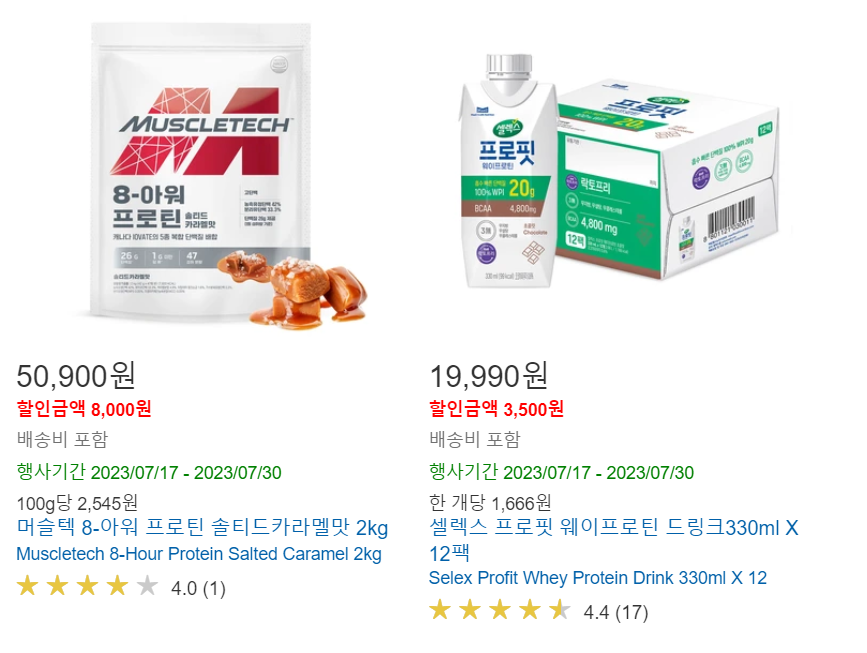Click the first star of Selex rating
867x653 pixels.
point(440,610)
